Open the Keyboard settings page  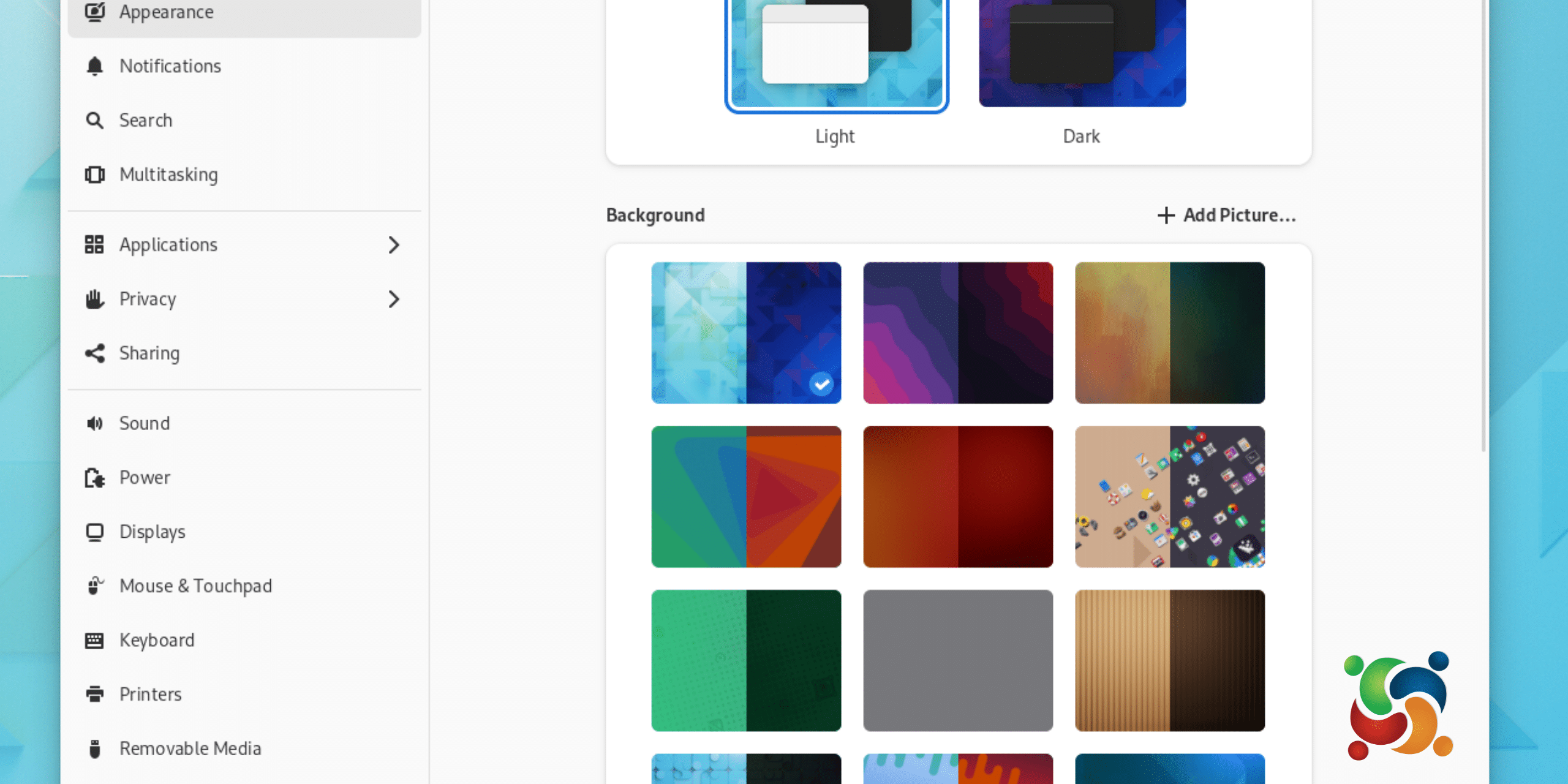pos(244,640)
